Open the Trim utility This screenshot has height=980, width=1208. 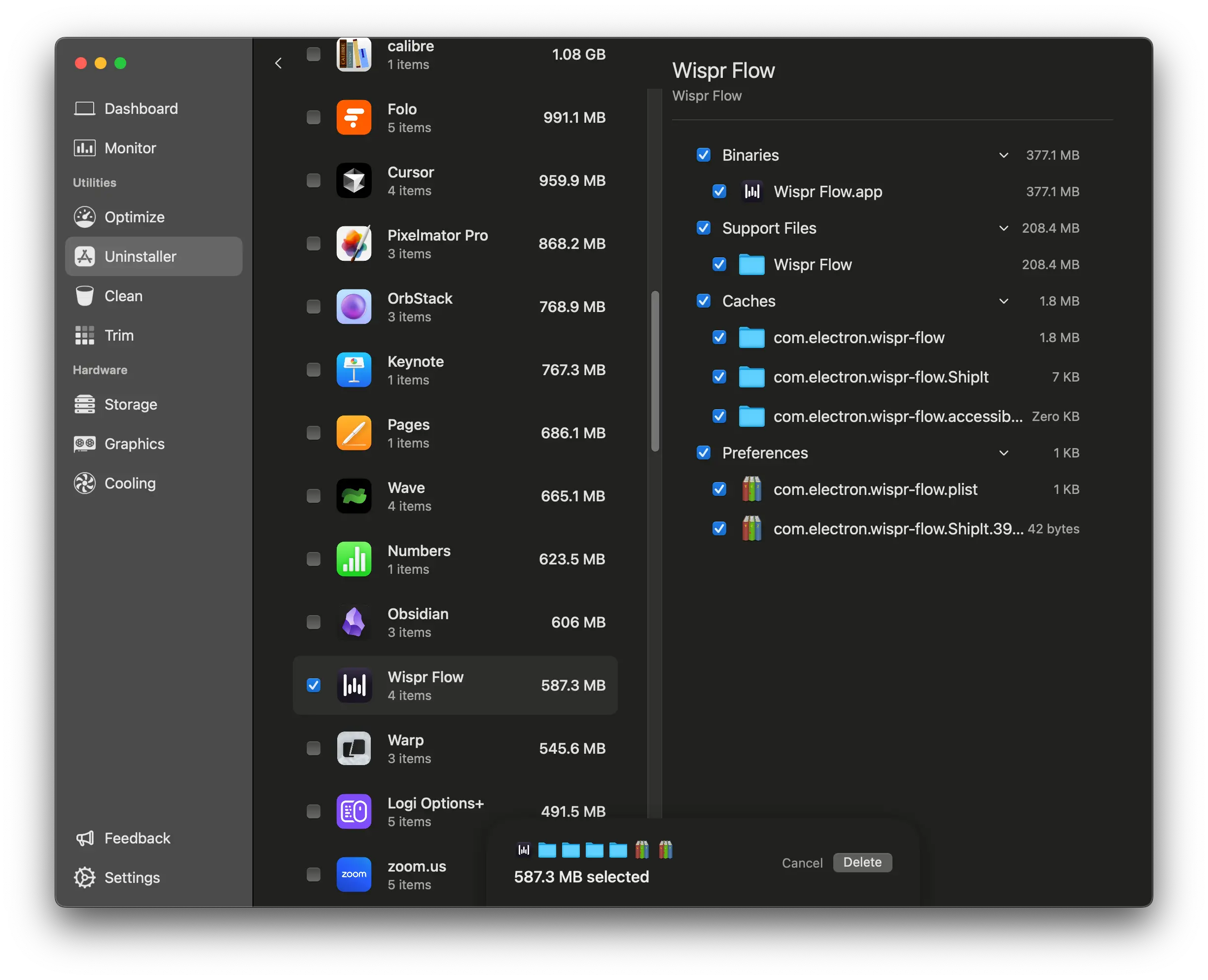[x=153, y=335]
